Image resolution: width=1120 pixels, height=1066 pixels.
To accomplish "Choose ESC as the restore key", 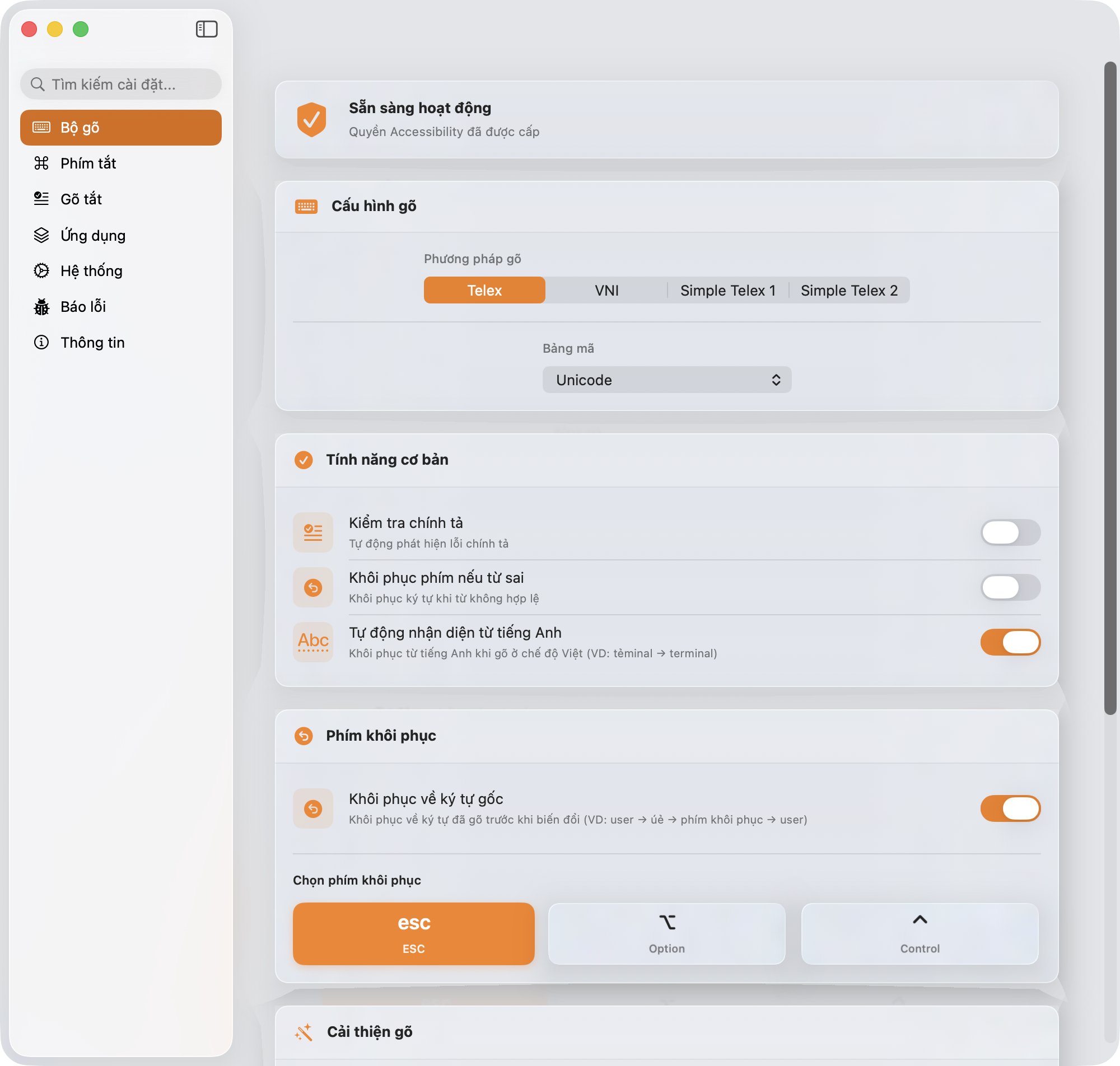I will (x=414, y=934).
